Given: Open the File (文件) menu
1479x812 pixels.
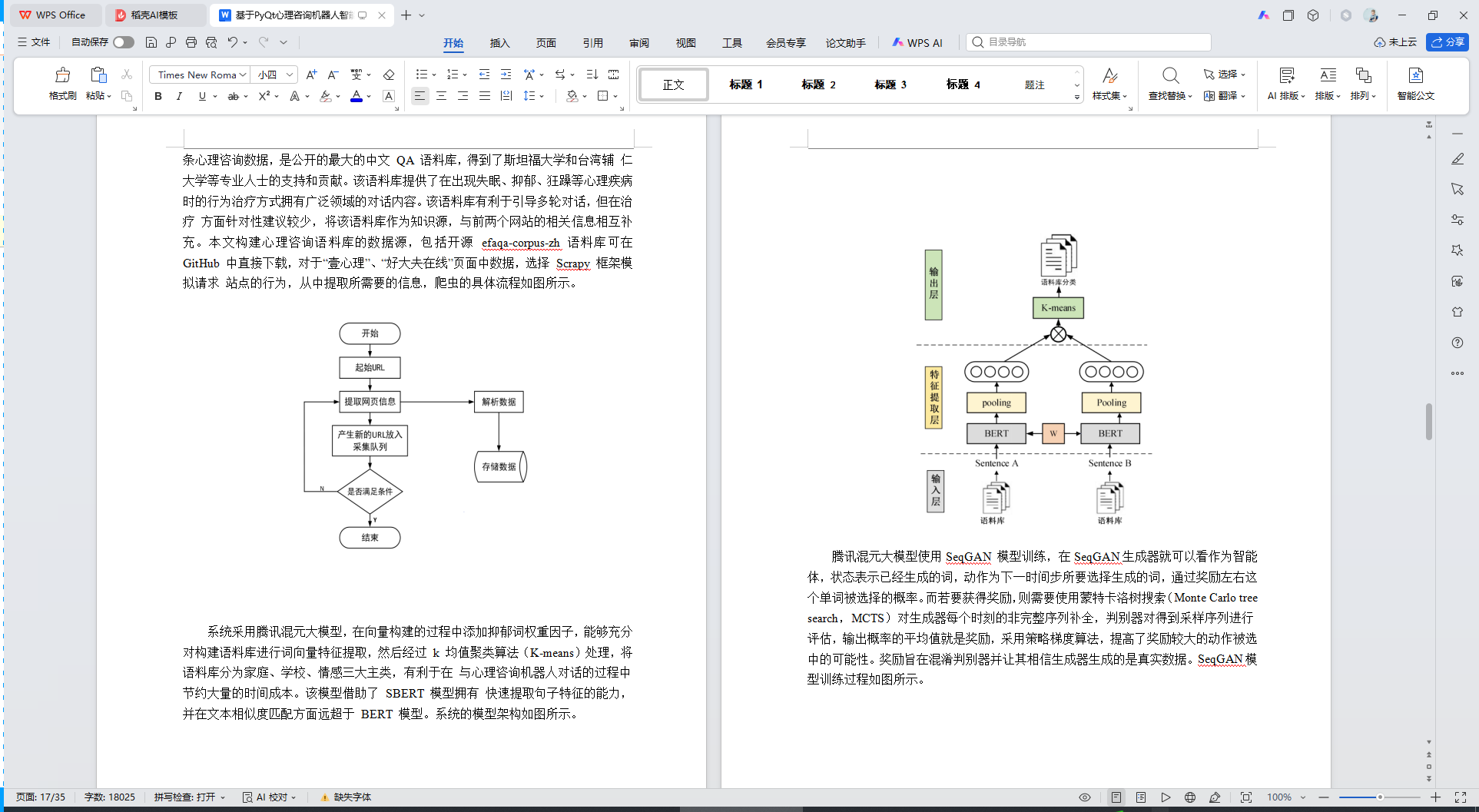Looking at the screenshot, I should point(34,42).
